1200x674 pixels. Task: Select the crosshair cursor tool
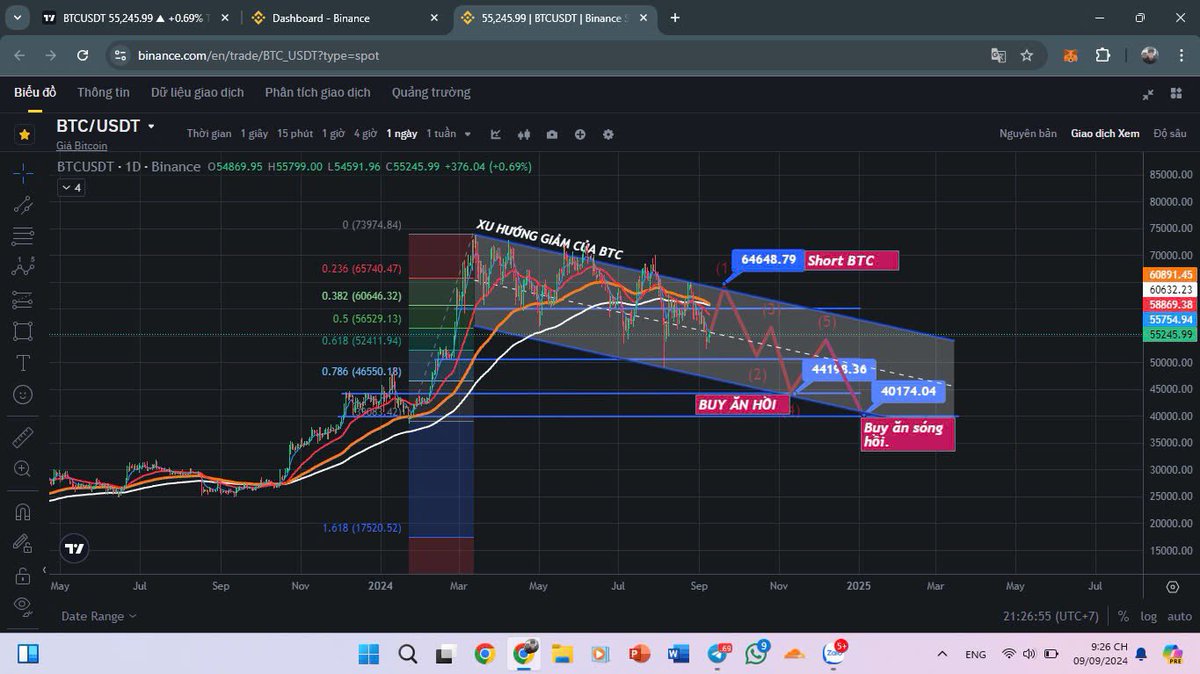[24, 172]
